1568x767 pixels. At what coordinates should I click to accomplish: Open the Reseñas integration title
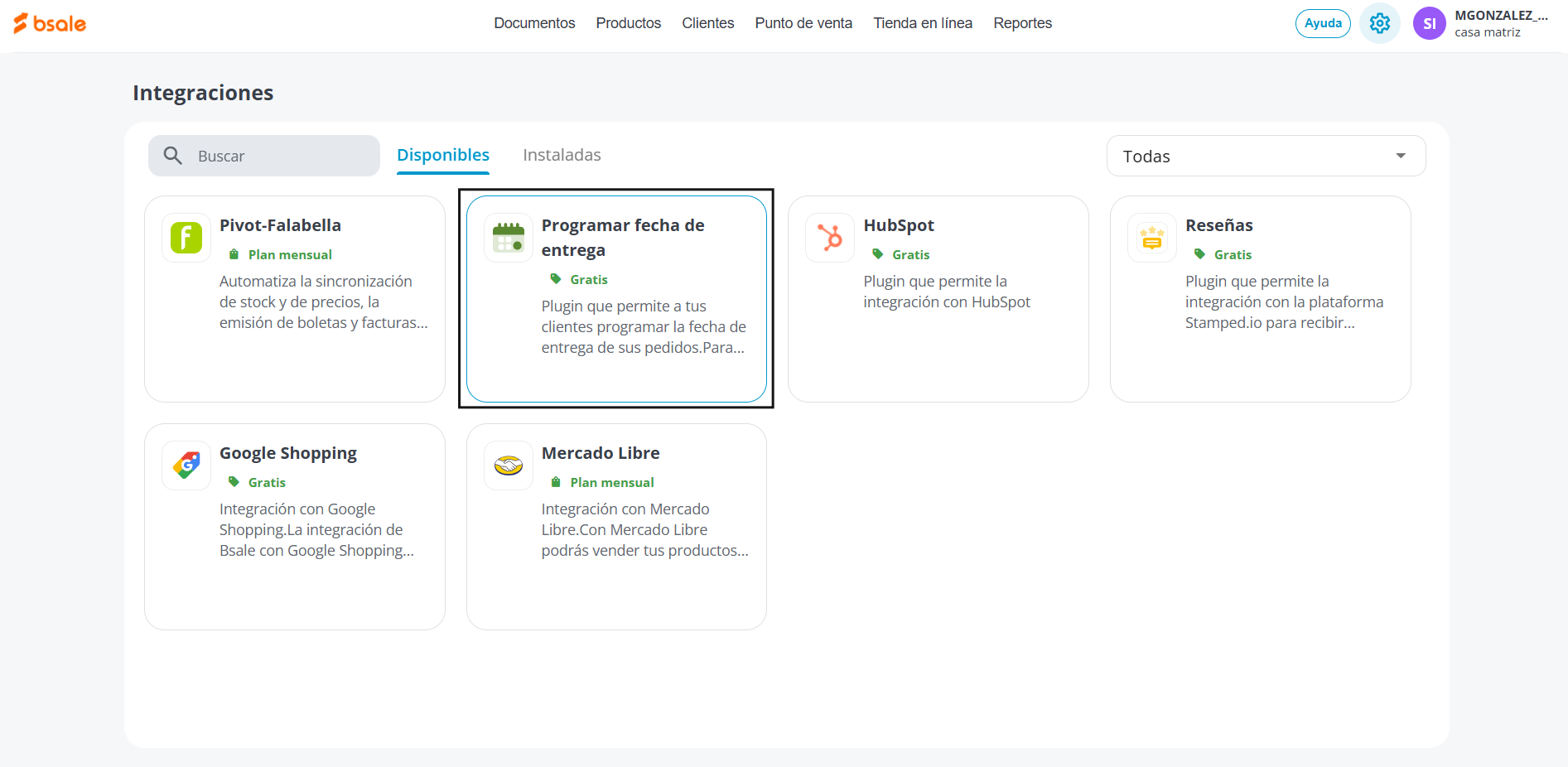click(1219, 225)
